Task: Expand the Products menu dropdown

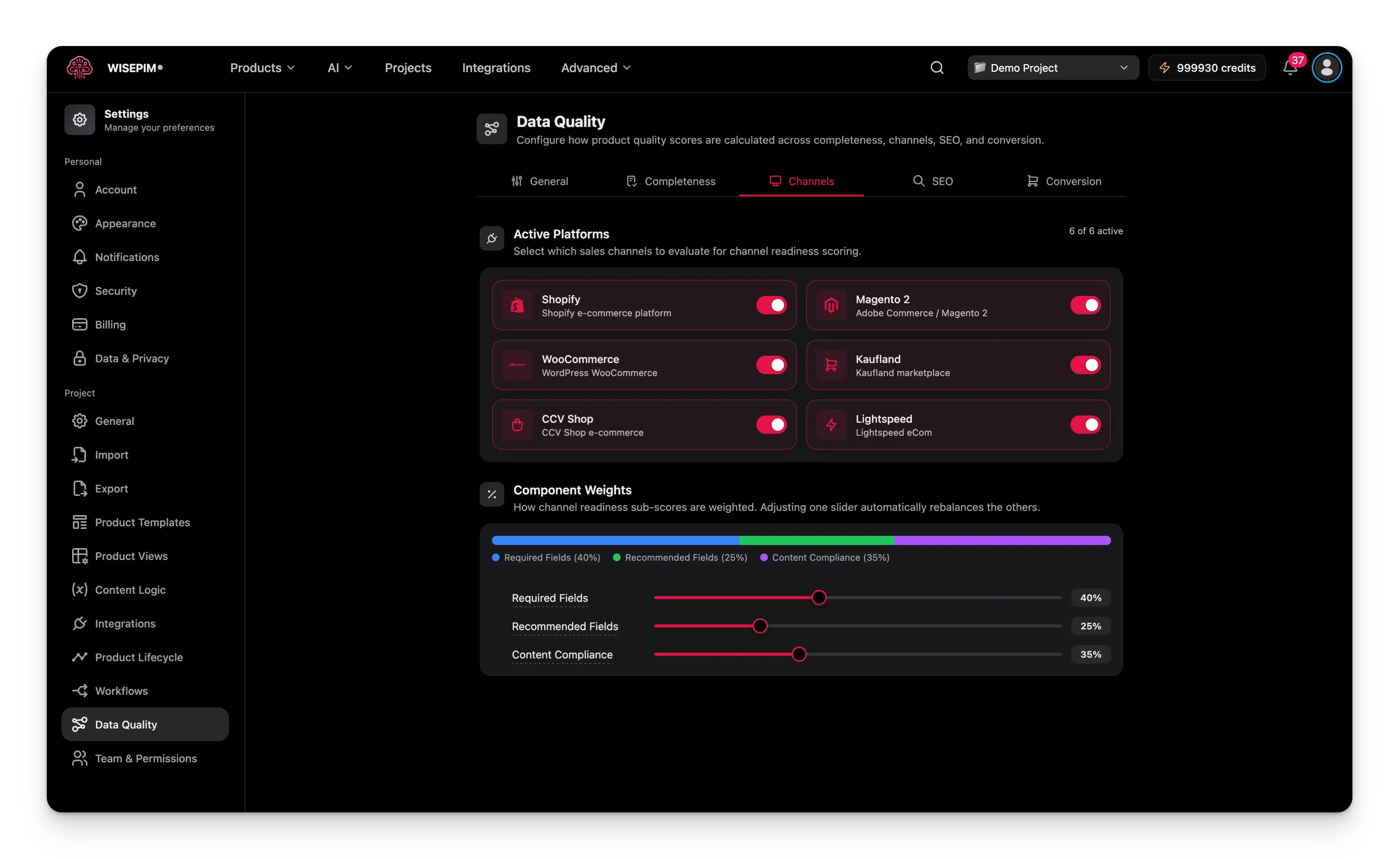Action: pos(262,68)
